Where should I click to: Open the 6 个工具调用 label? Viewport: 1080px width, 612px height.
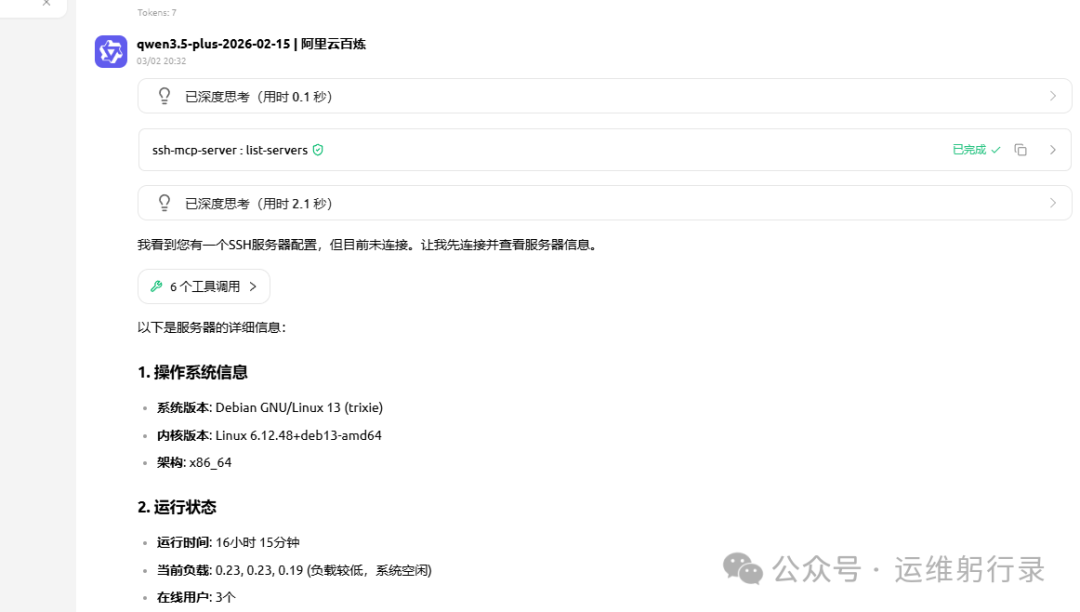tap(205, 287)
